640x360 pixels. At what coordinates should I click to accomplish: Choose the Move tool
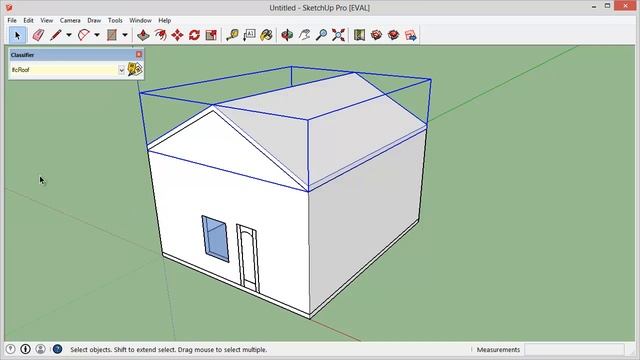point(177,35)
